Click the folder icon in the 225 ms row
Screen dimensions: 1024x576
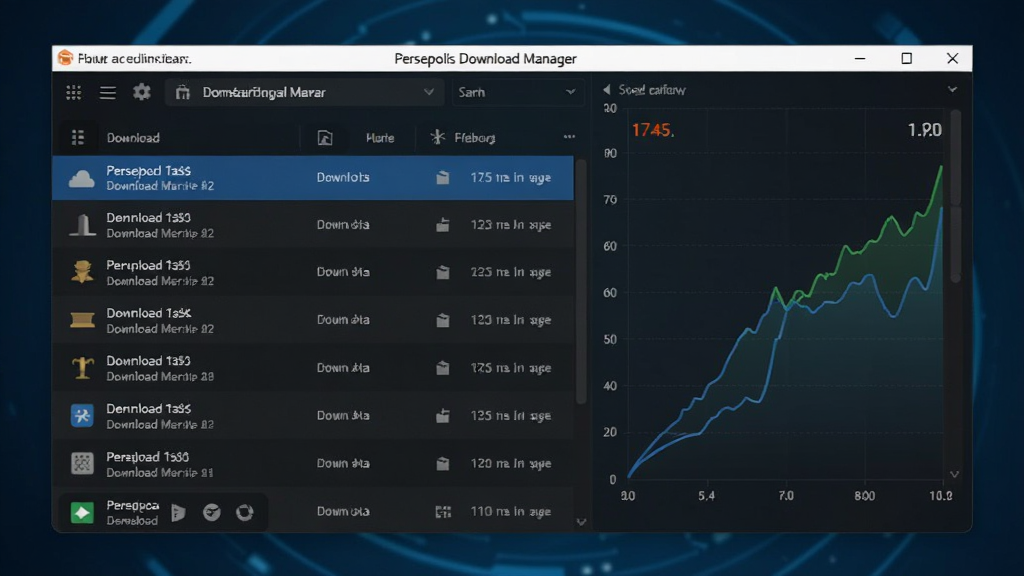[443, 272]
